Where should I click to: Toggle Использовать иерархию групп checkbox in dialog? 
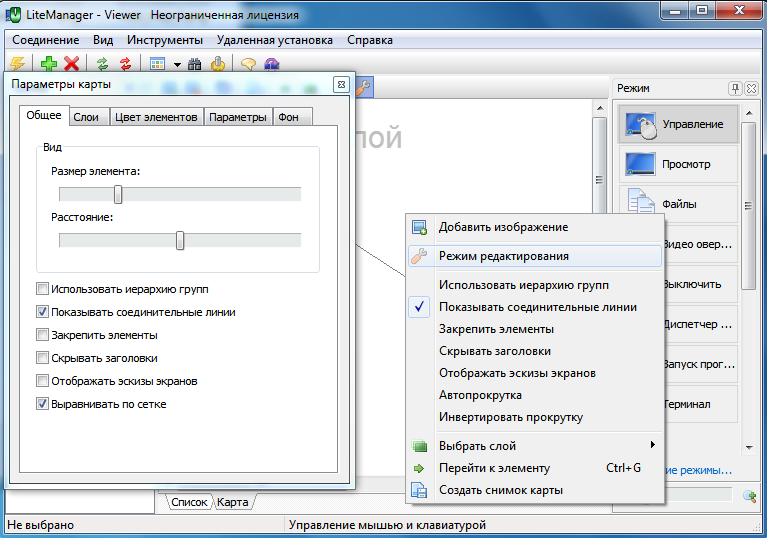pyautogui.click(x=43, y=289)
